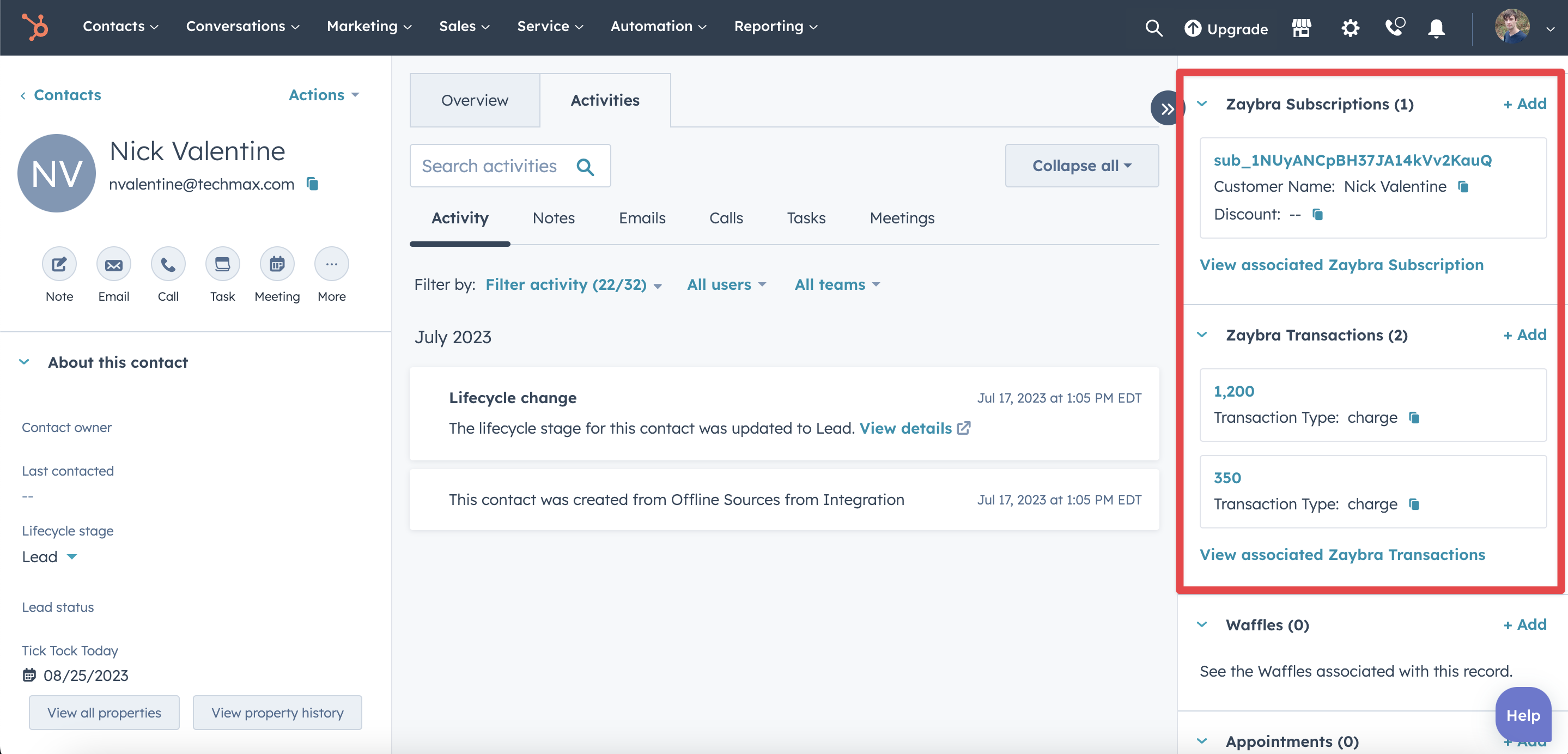
Task: Open the notifications bell
Action: (1437, 28)
